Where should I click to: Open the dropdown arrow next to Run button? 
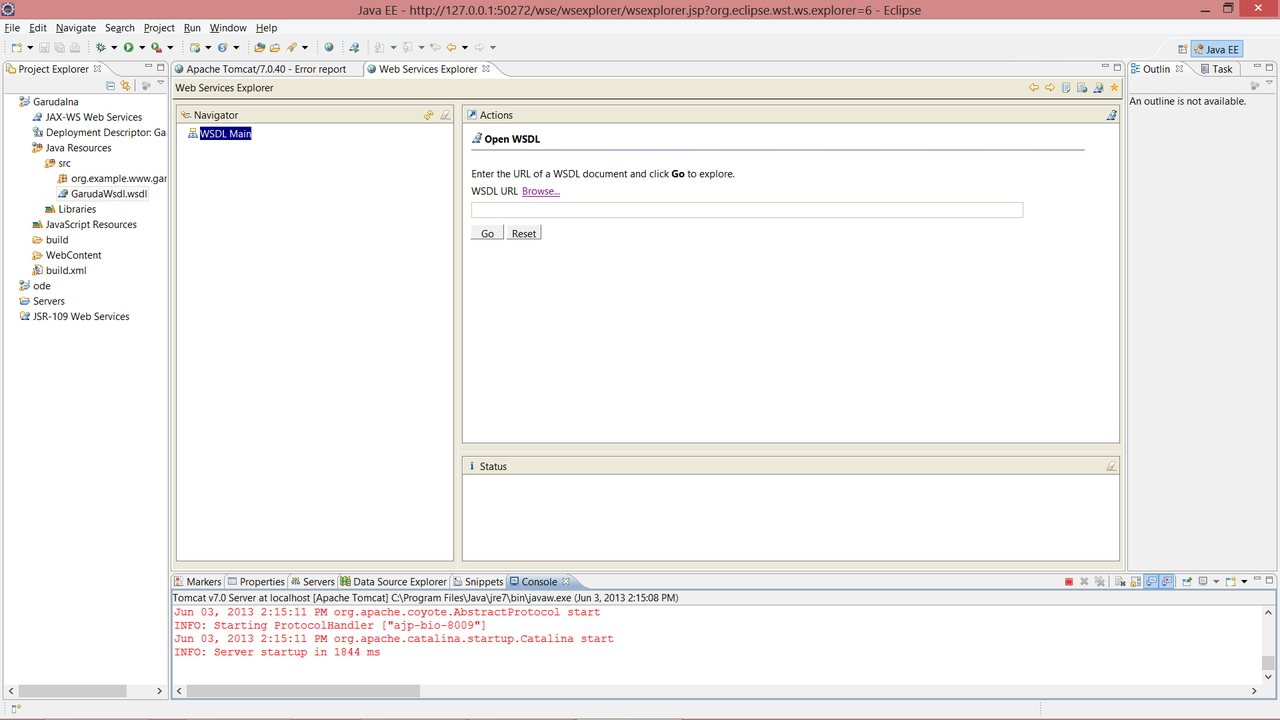point(141,47)
